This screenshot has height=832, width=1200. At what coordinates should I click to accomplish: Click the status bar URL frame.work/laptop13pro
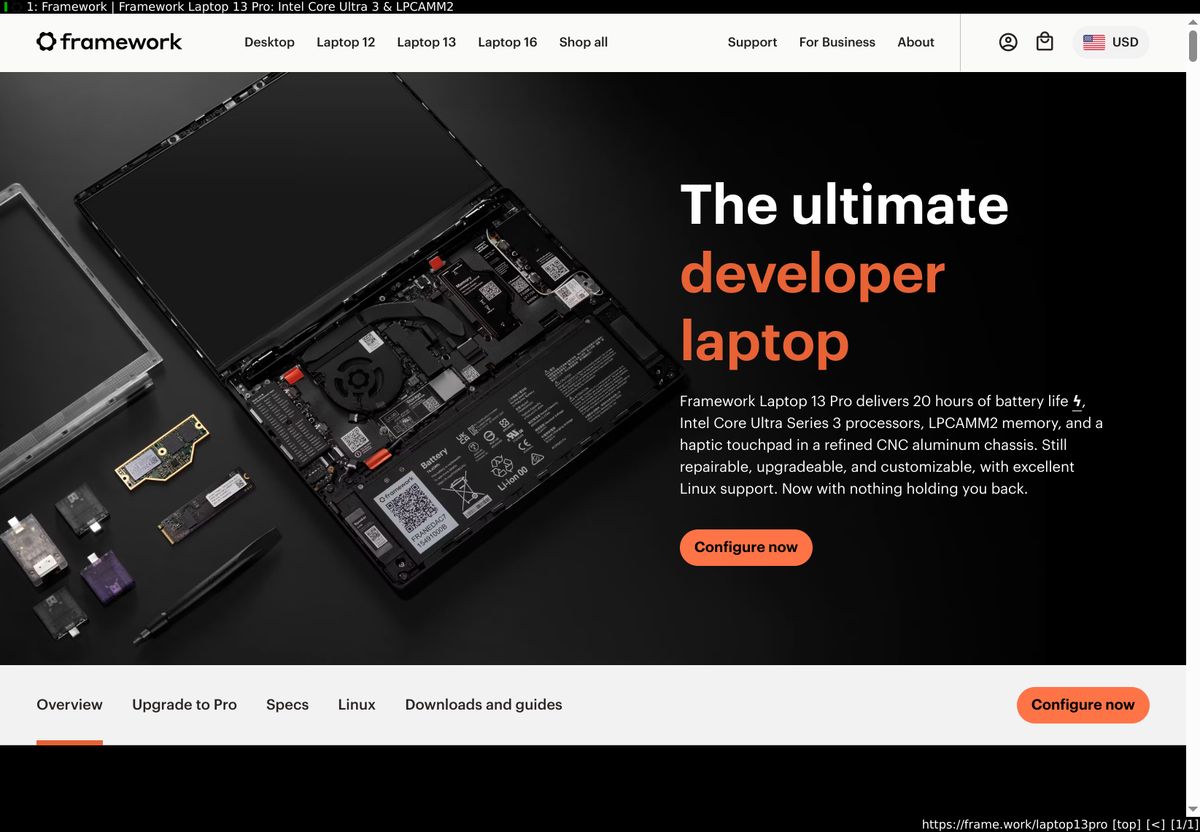(x=1014, y=824)
